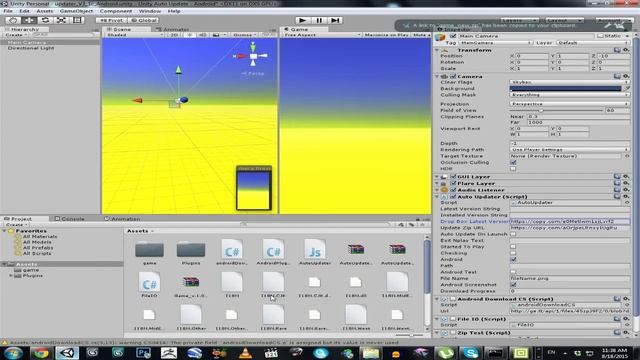Open the Windows Start menu
This screenshot has height=360, width=640.
point(13,353)
